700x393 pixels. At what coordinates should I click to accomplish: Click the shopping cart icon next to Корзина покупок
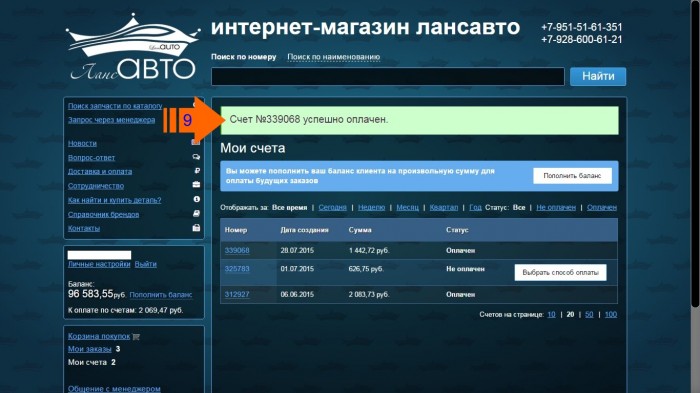(136, 337)
